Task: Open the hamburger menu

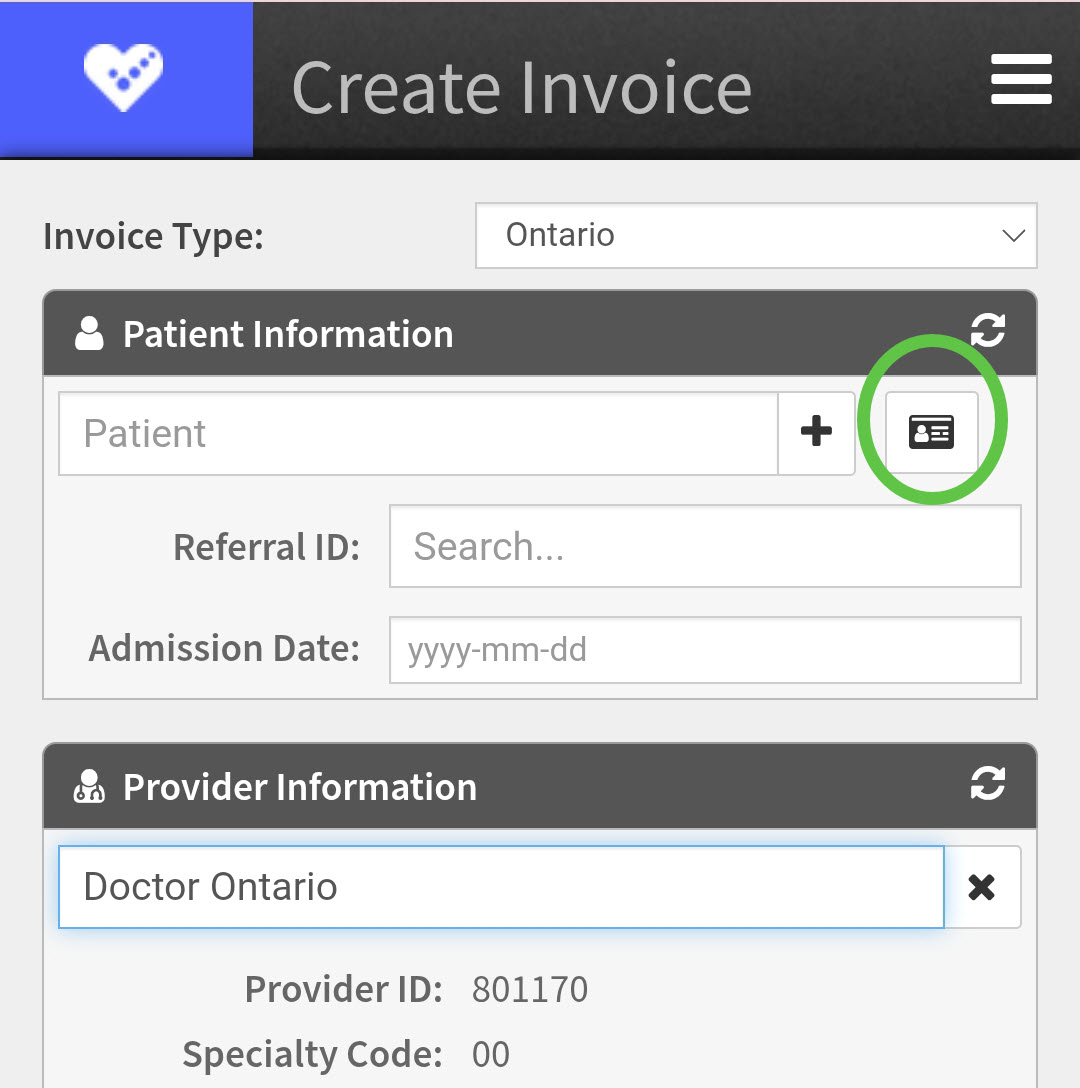Action: click(x=1021, y=79)
